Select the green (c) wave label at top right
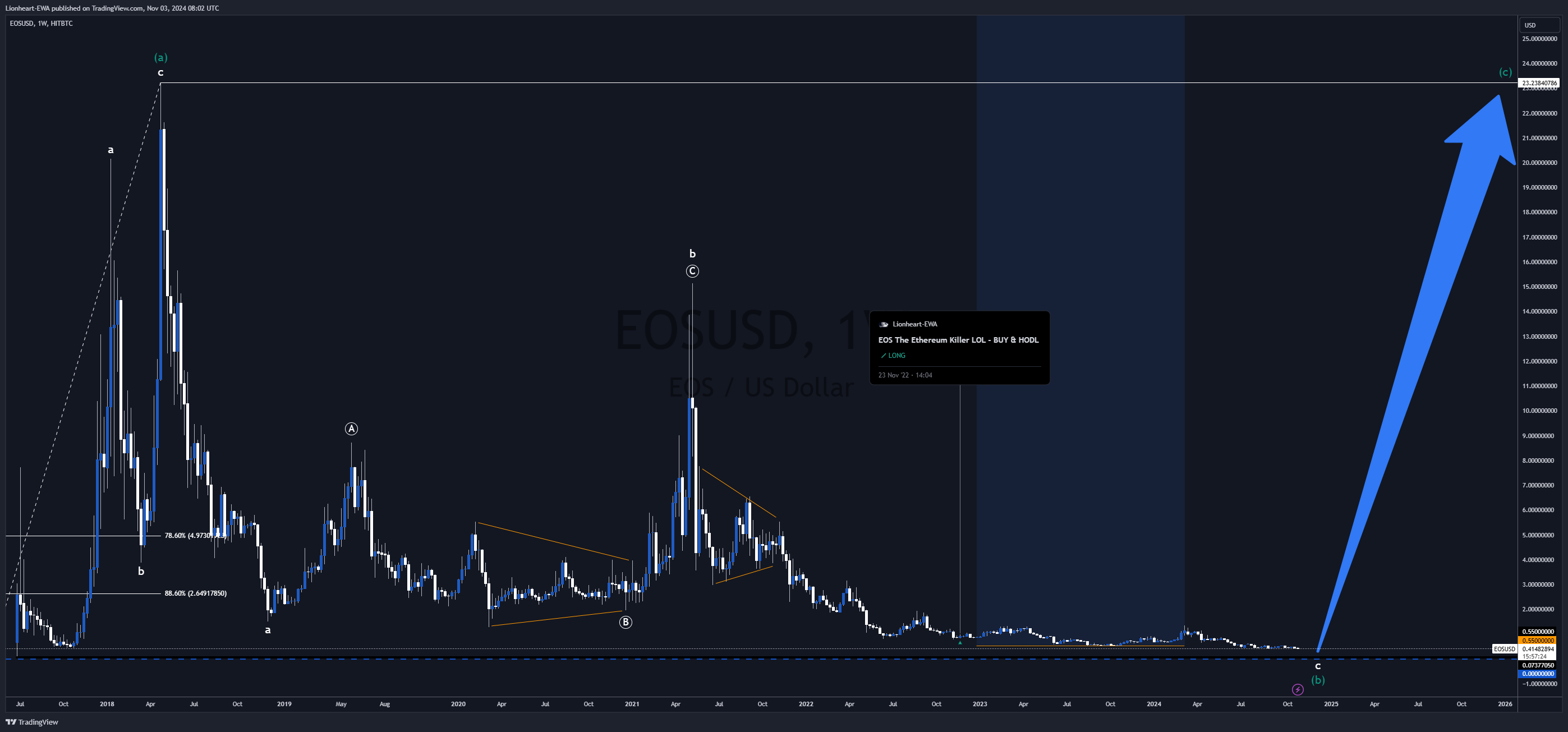 click(1505, 72)
